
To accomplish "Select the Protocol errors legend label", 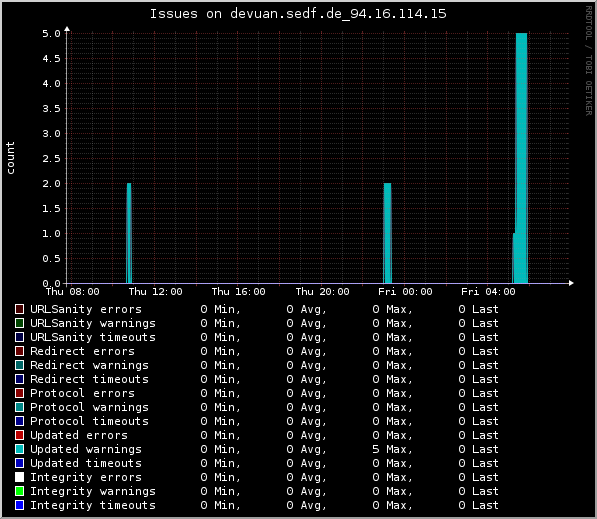I will (82, 393).
